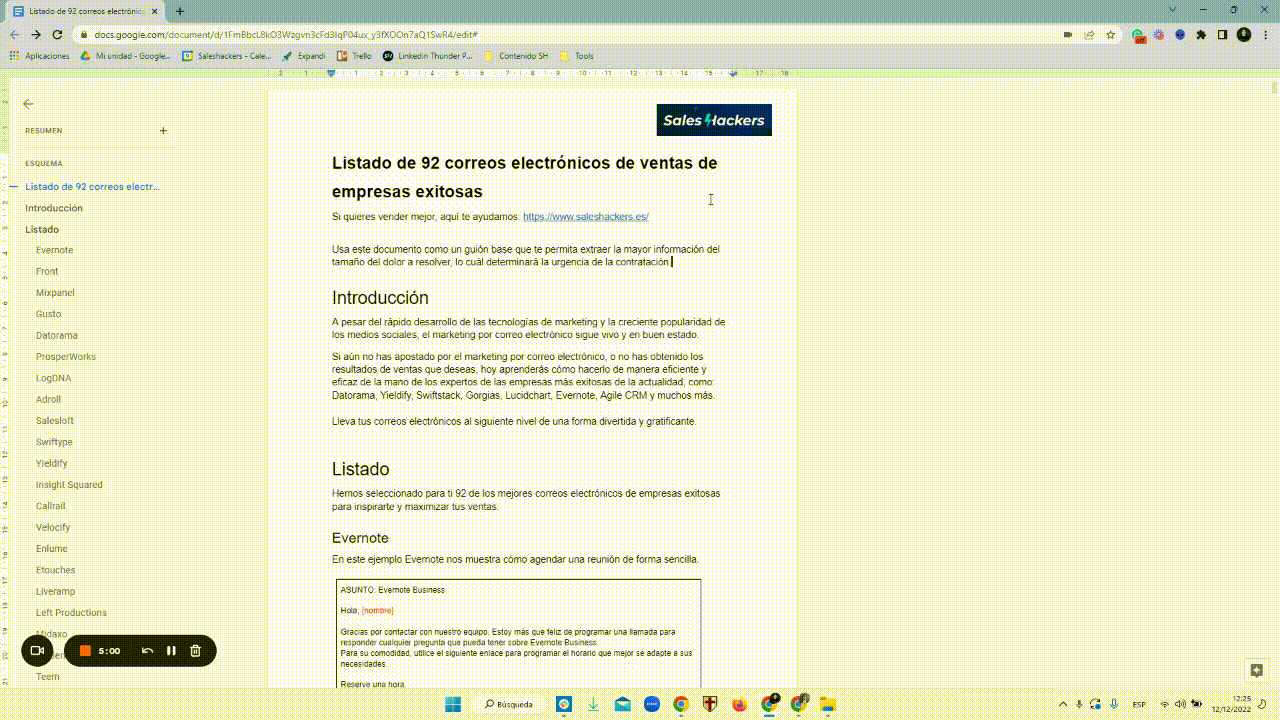Viewport: 1280px width, 720px height.
Task: Open the Contenido SH bookmarks folder
Action: click(516, 56)
